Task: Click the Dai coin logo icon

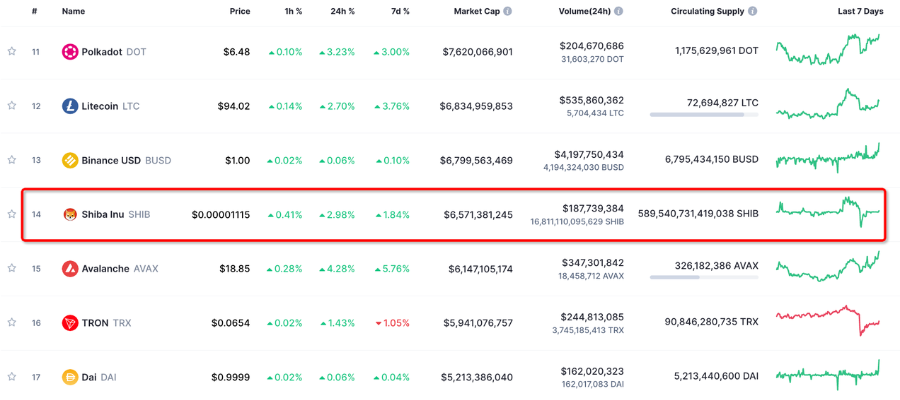Action: pos(70,377)
